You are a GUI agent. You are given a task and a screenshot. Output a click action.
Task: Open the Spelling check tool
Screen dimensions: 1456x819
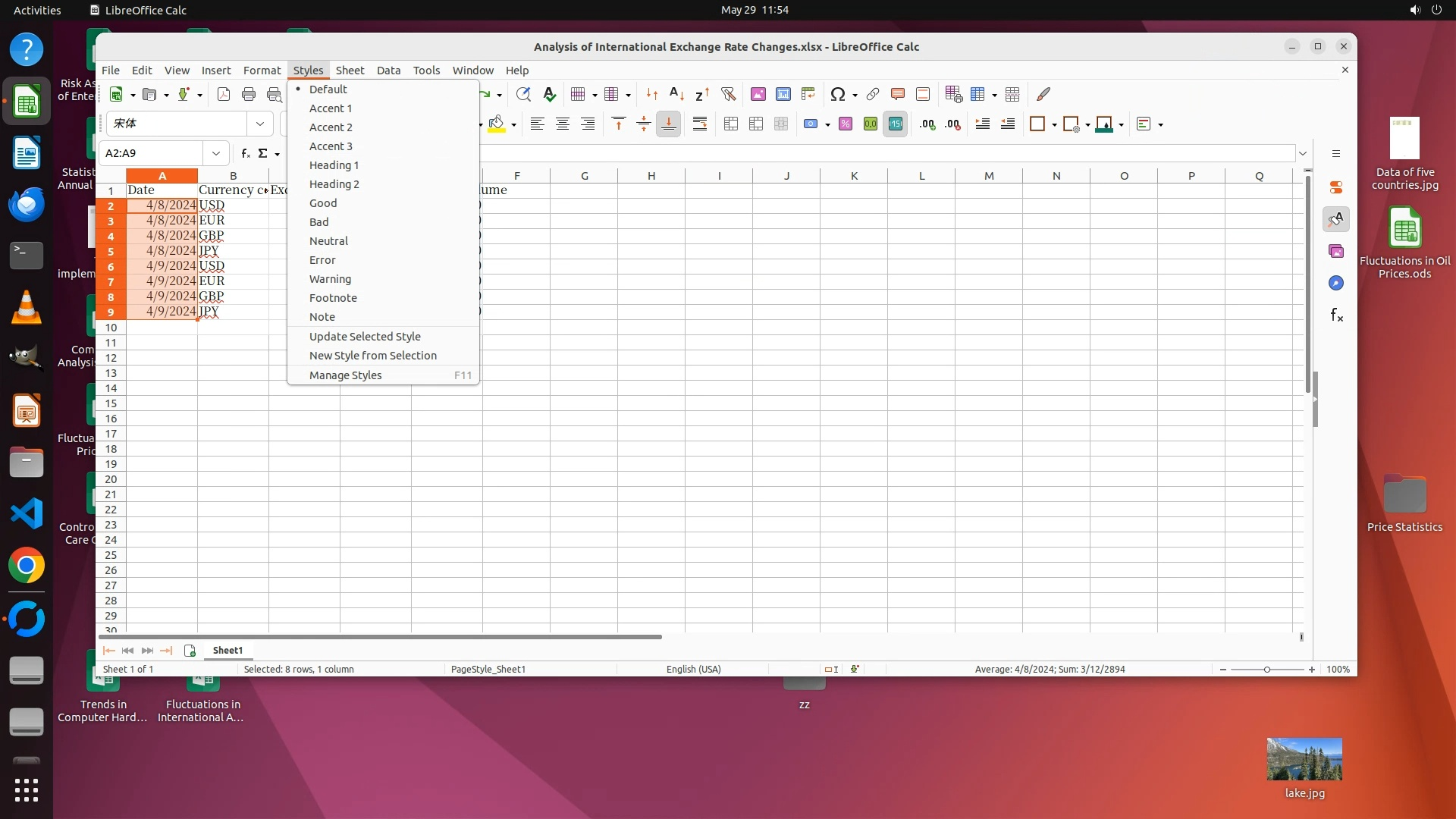550,94
